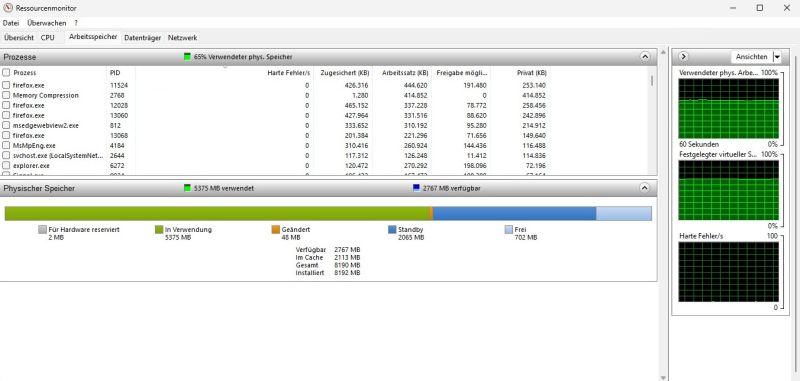Click the process list vertical scrollbar thumb

(652, 81)
